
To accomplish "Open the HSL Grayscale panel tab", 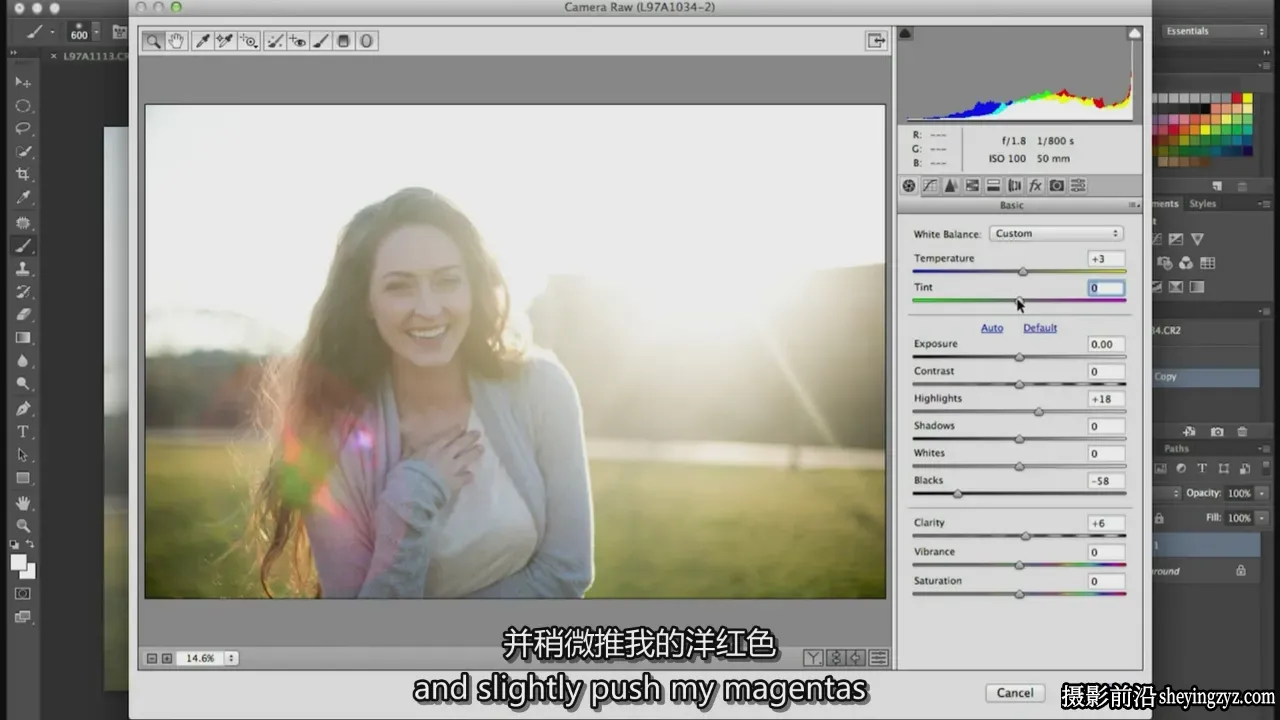I will pyautogui.click(x=972, y=186).
